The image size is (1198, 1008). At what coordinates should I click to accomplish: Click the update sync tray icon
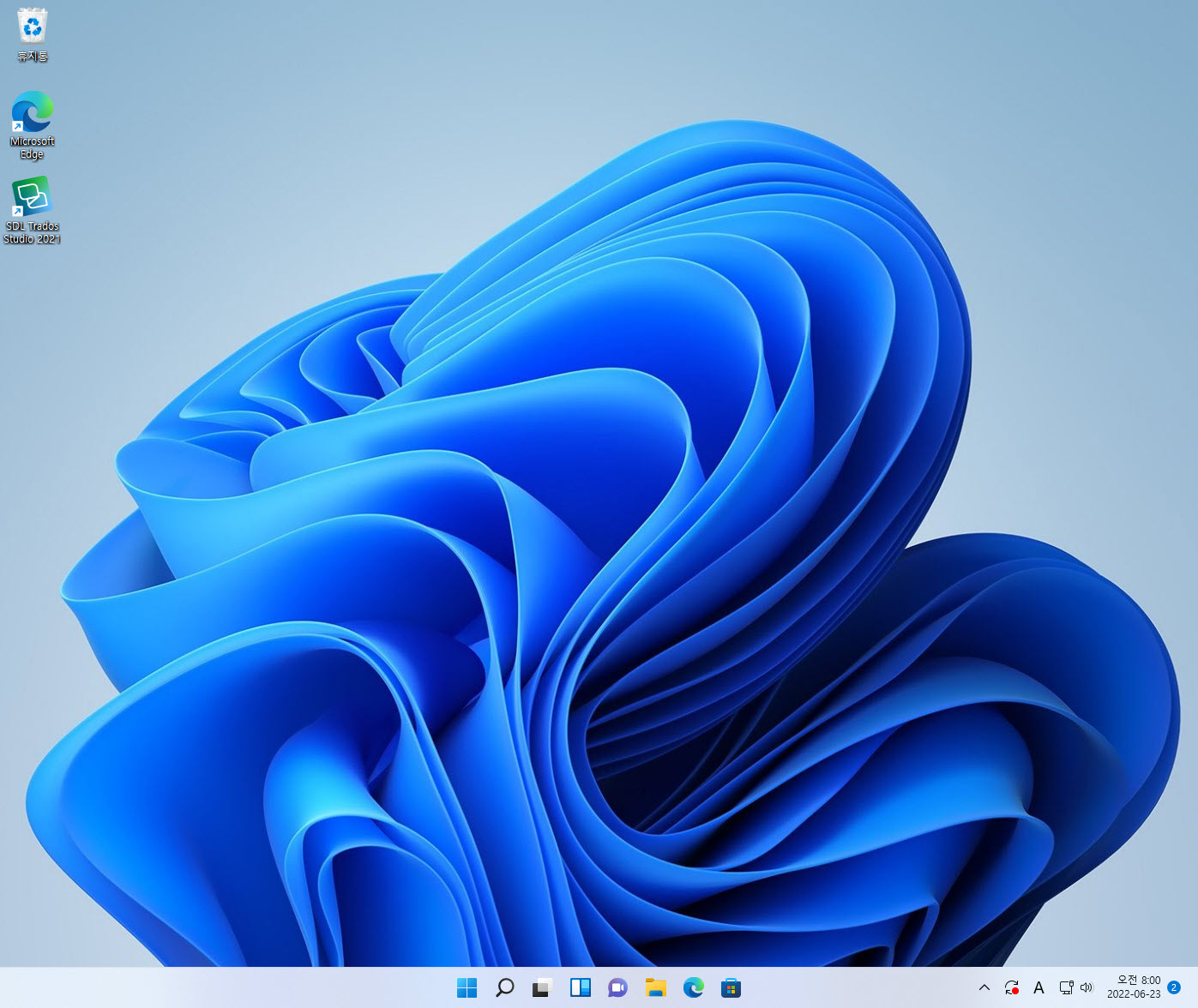click(1012, 987)
